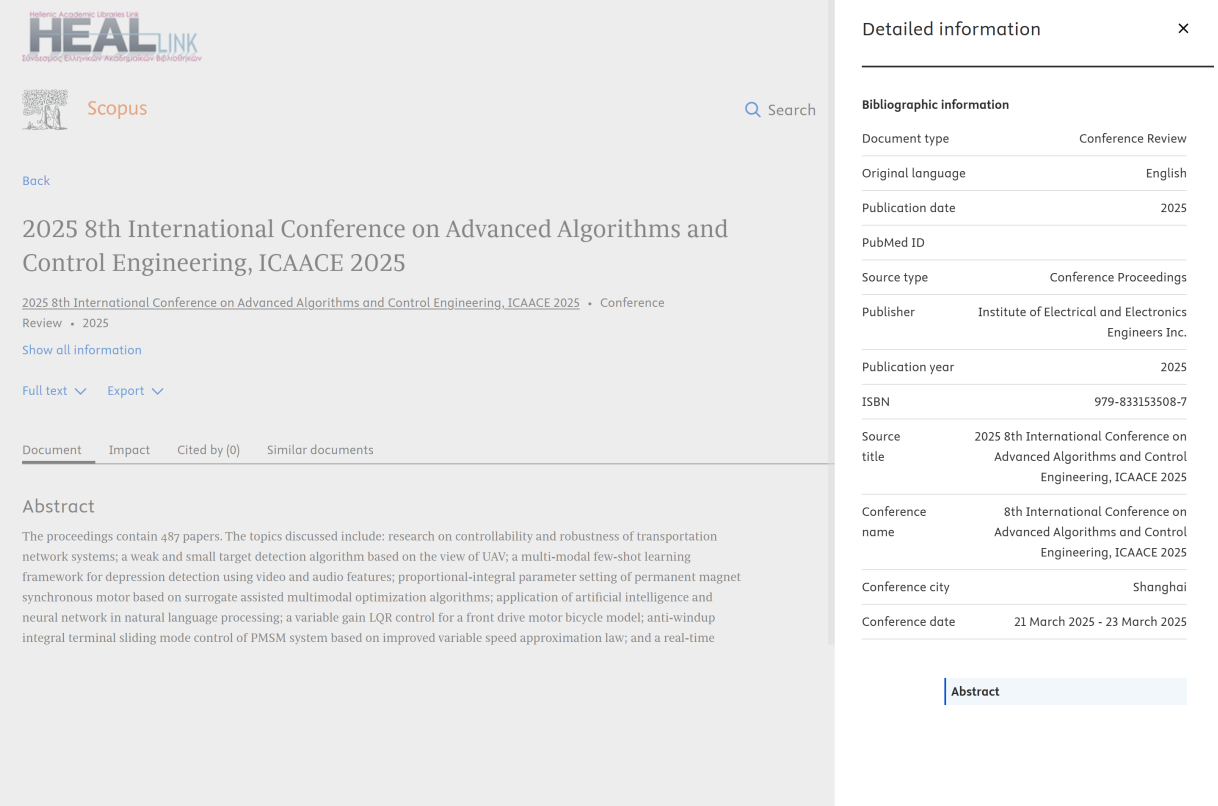Expand the Full text dropdown
The height and width of the screenshot is (806, 1218).
pyautogui.click(x=54, y=391)
